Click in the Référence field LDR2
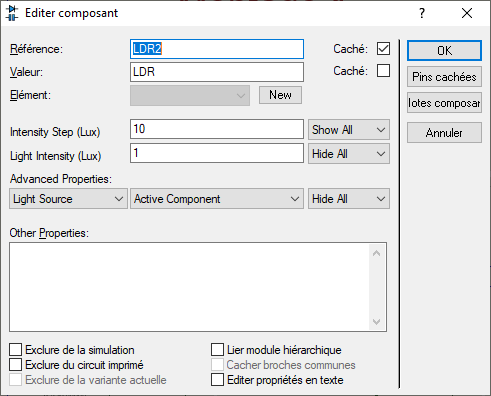Screen dimensions: 491x396 point(217,49)
